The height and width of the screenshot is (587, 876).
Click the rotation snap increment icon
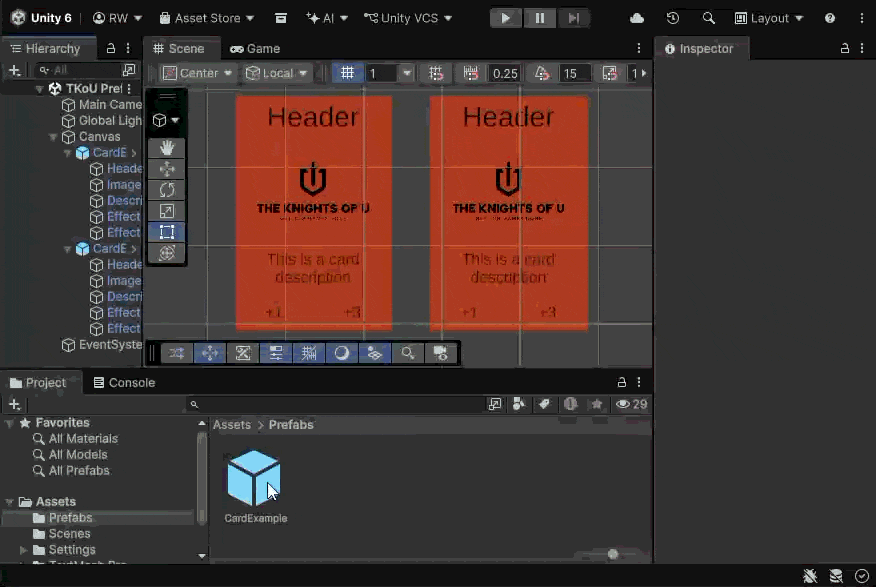tap(542, 73)
